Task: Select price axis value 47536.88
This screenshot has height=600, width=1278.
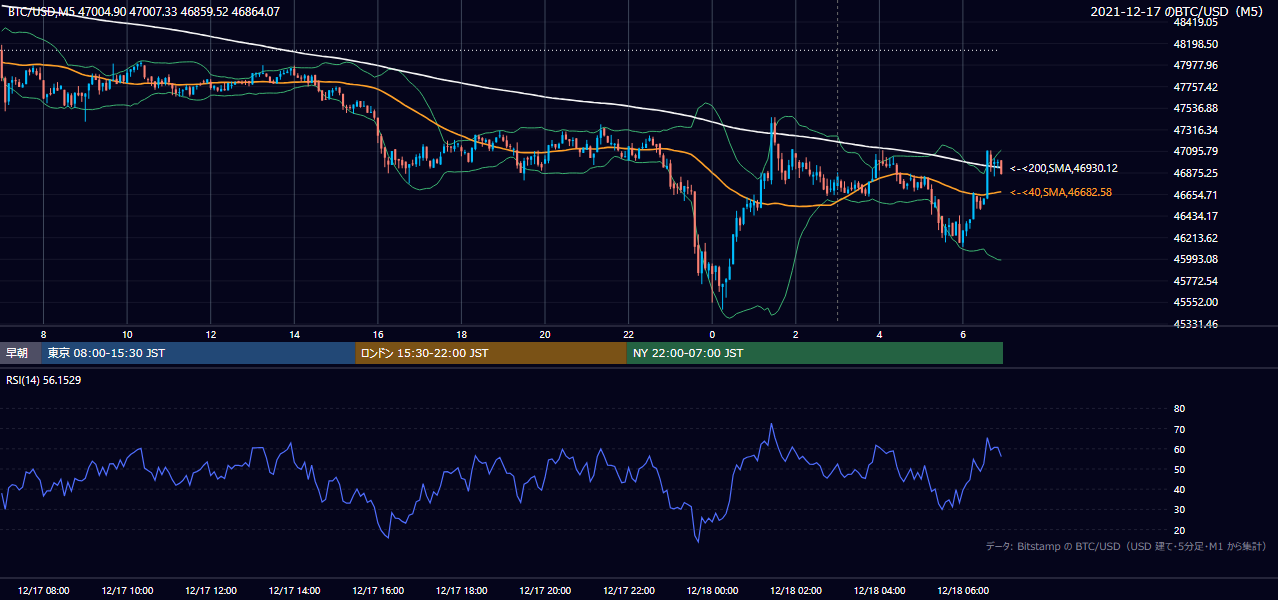Action: coord(1195,108)
